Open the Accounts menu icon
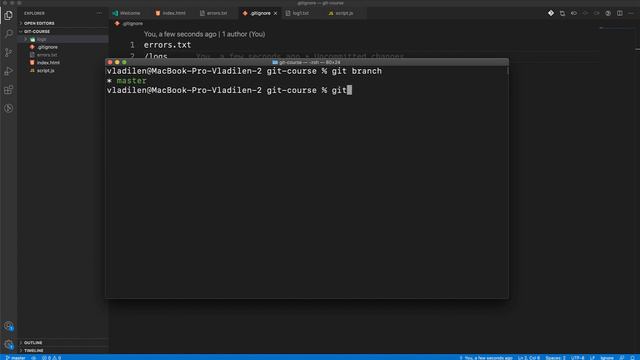This screenshot has width=640, height=360. (9, 326)
